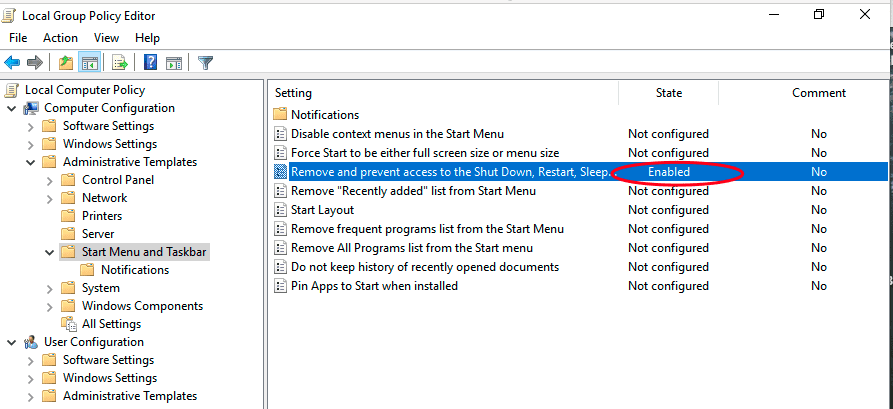Toggle the Show/Hide Action Pane toolbar icon
The image size is (893, 409).
(x=174, y=63)
